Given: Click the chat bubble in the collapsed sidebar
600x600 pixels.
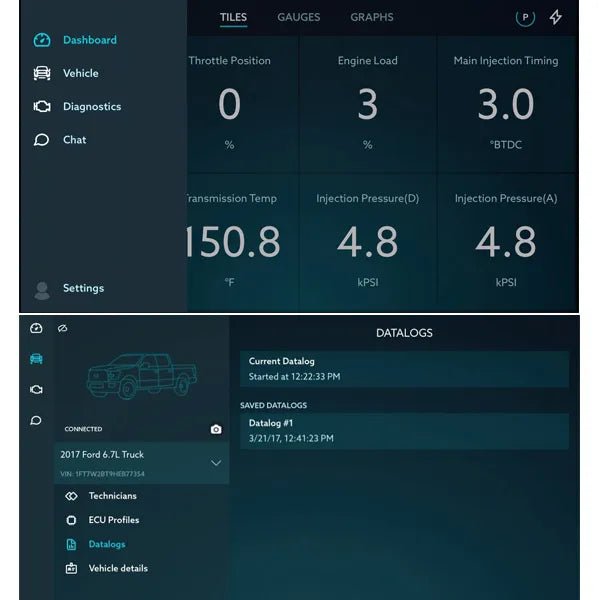Looking at the screenshot, I should [x=36, y=420].
